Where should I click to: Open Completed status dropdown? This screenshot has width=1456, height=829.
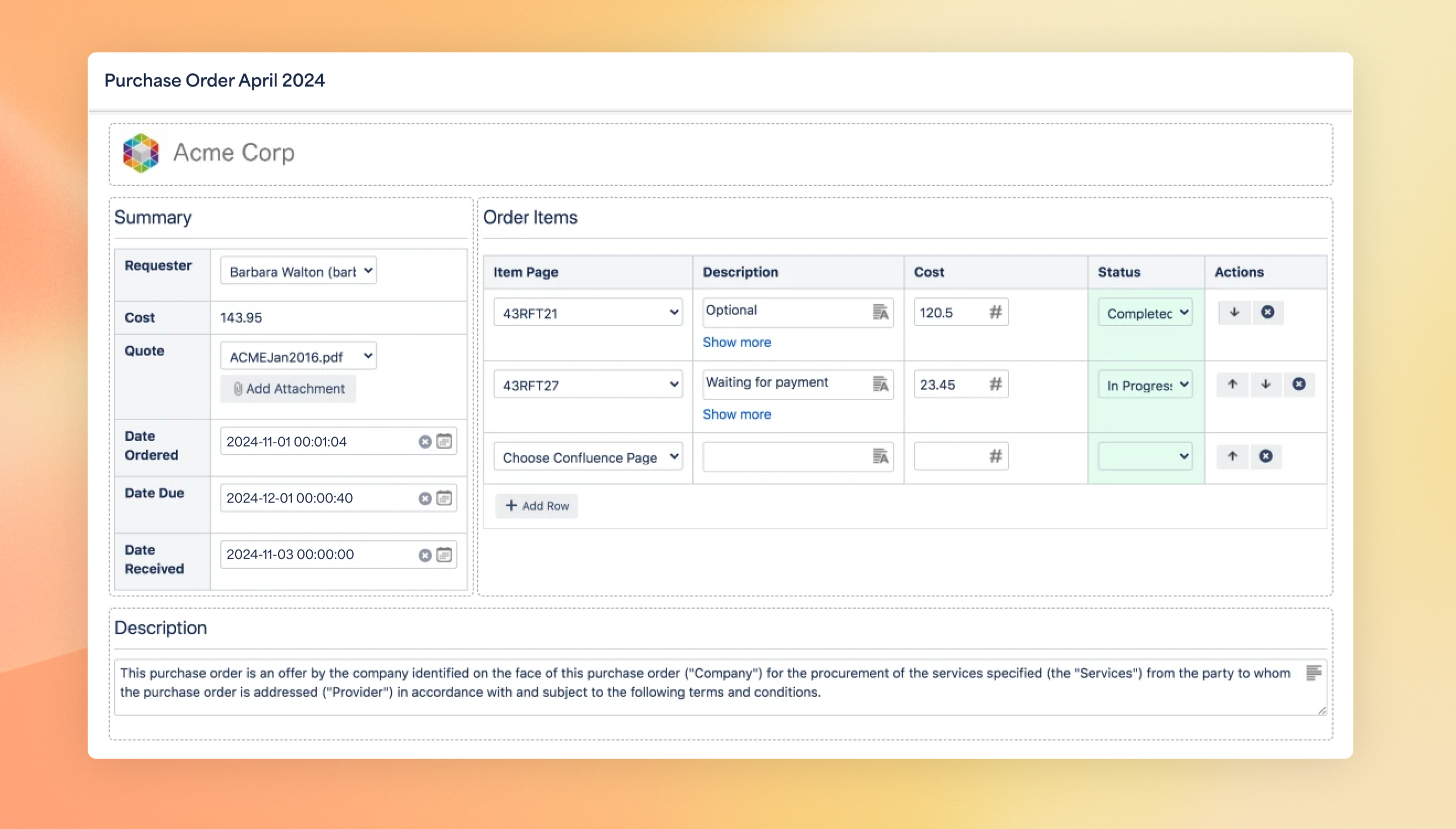[1145, 312]
